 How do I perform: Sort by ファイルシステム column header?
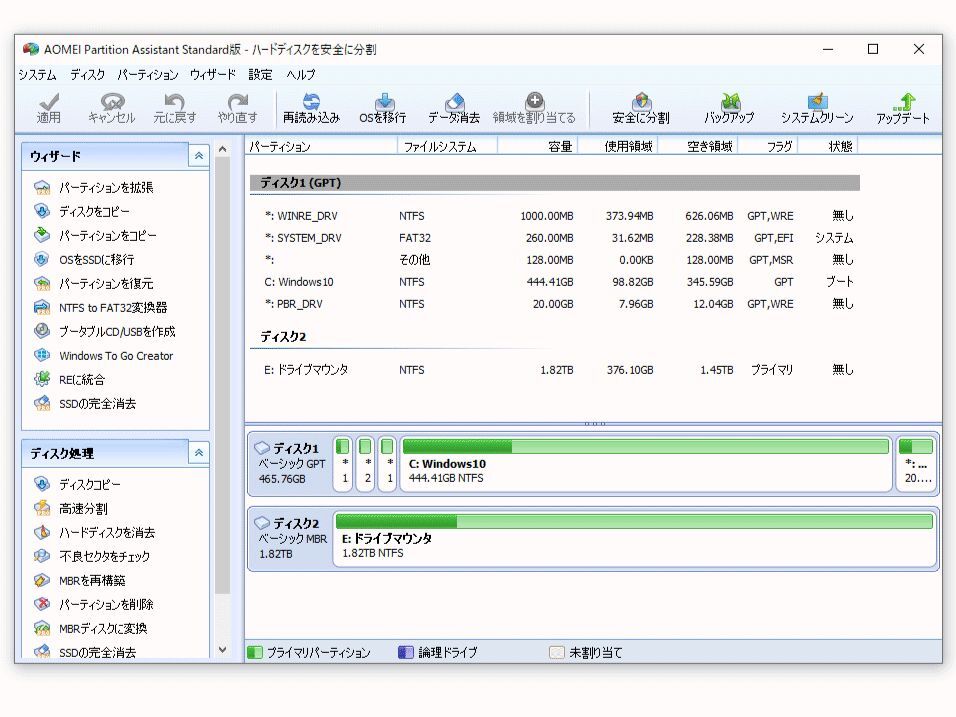point(448,146)
